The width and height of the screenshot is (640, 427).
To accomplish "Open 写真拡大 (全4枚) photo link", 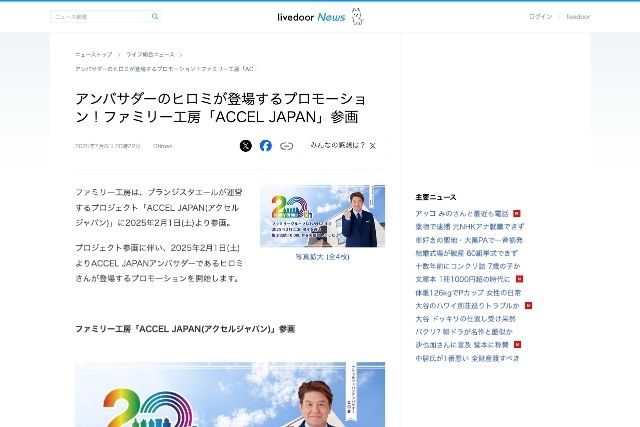I will point(322,257).
